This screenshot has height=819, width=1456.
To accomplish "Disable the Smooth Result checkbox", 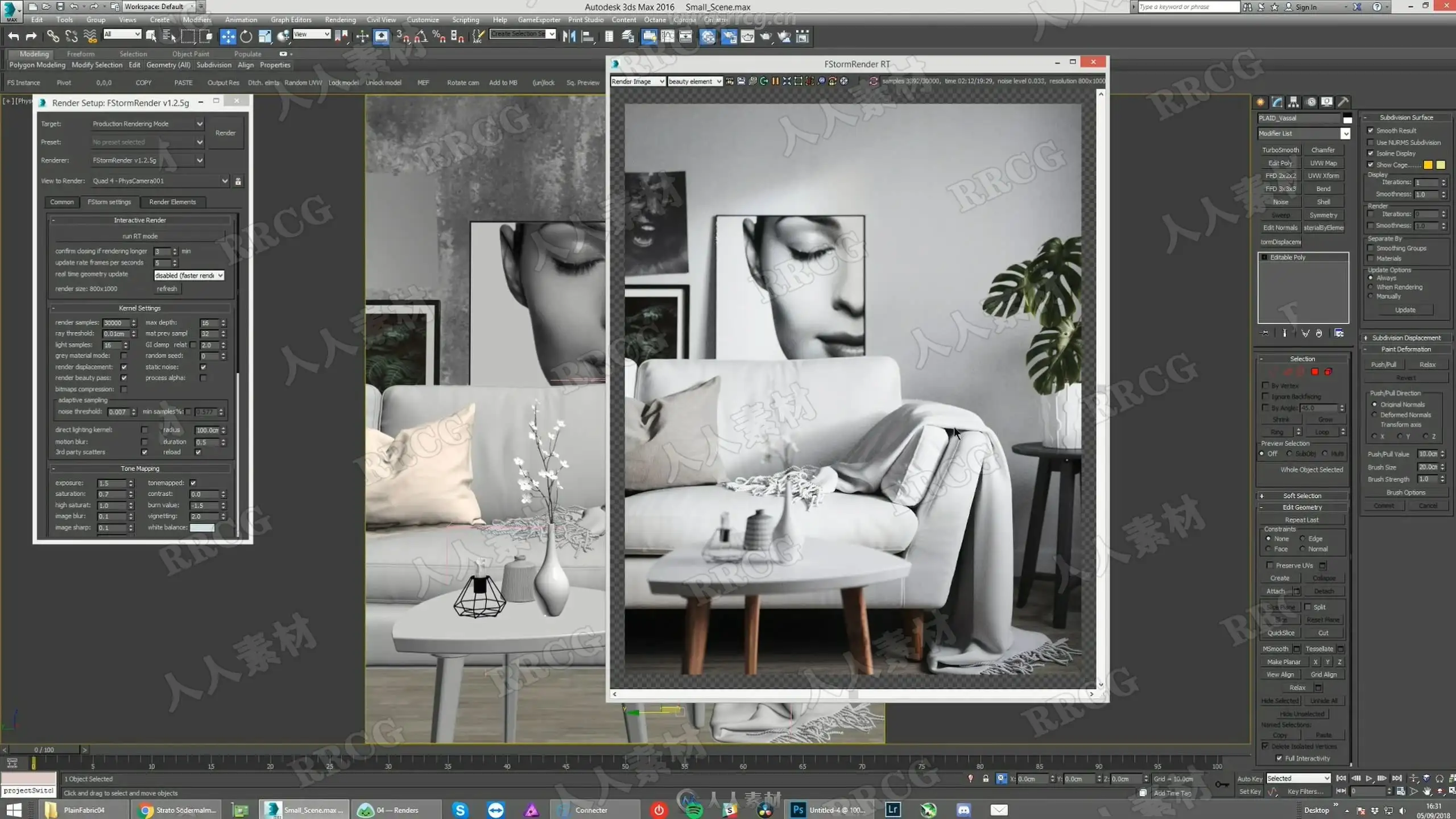I will (1371, 130).
